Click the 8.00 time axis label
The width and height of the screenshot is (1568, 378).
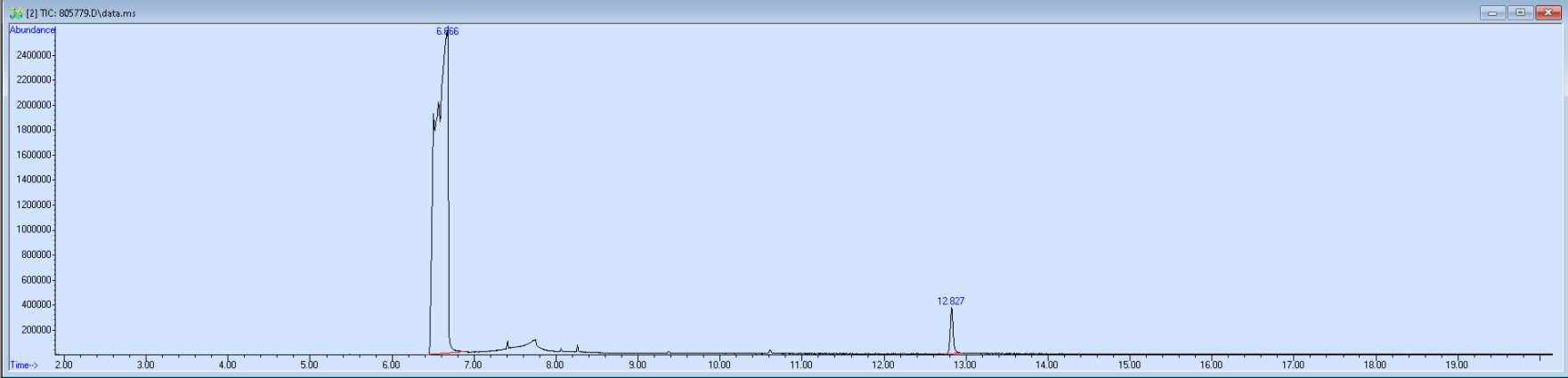pos(556,365)
